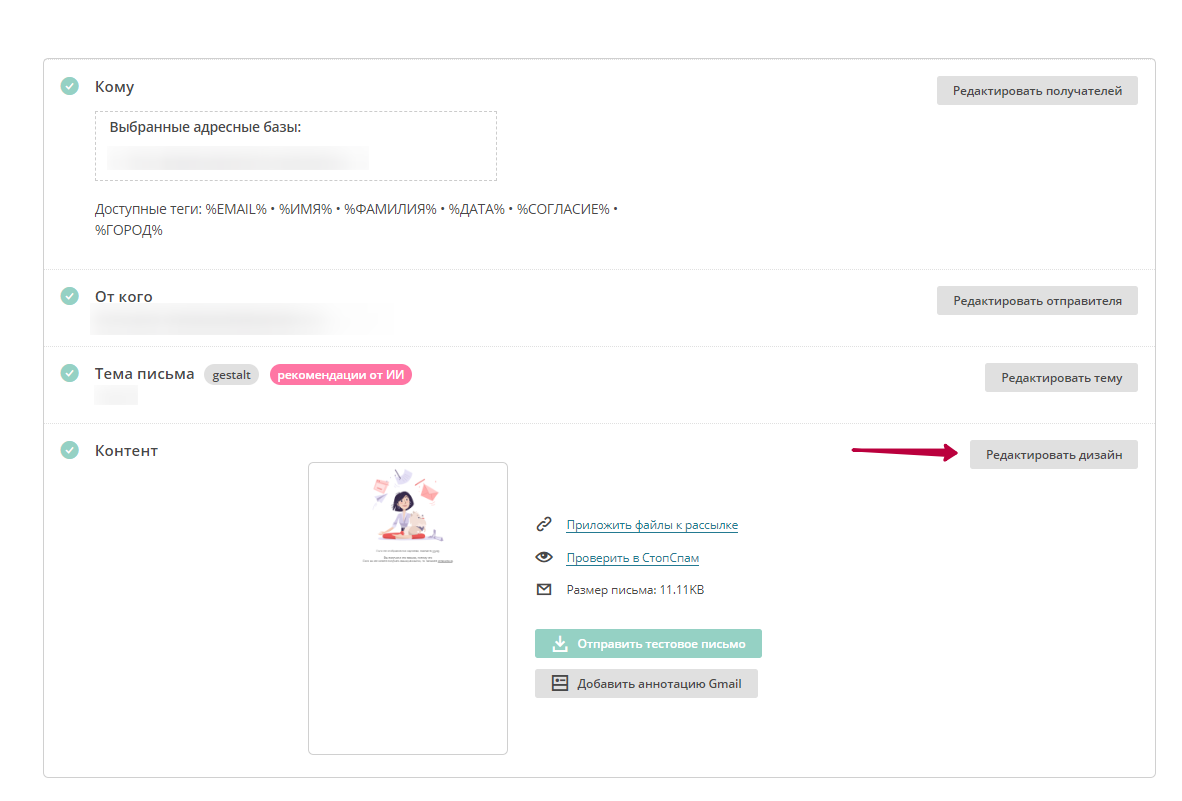Open the Приложить файлы к рассылке link
The height and width of the screenshot is (801, 1182).
coord(652,525)
